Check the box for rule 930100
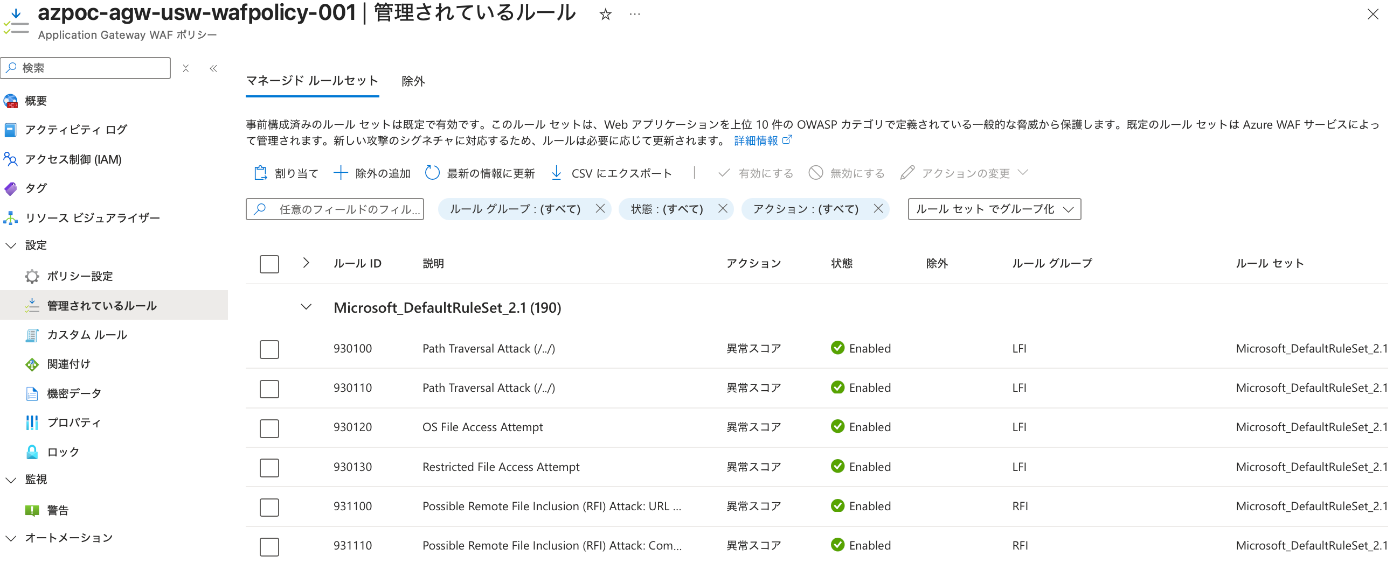This screenshot has width=1400, height=563. click(269, 349)
